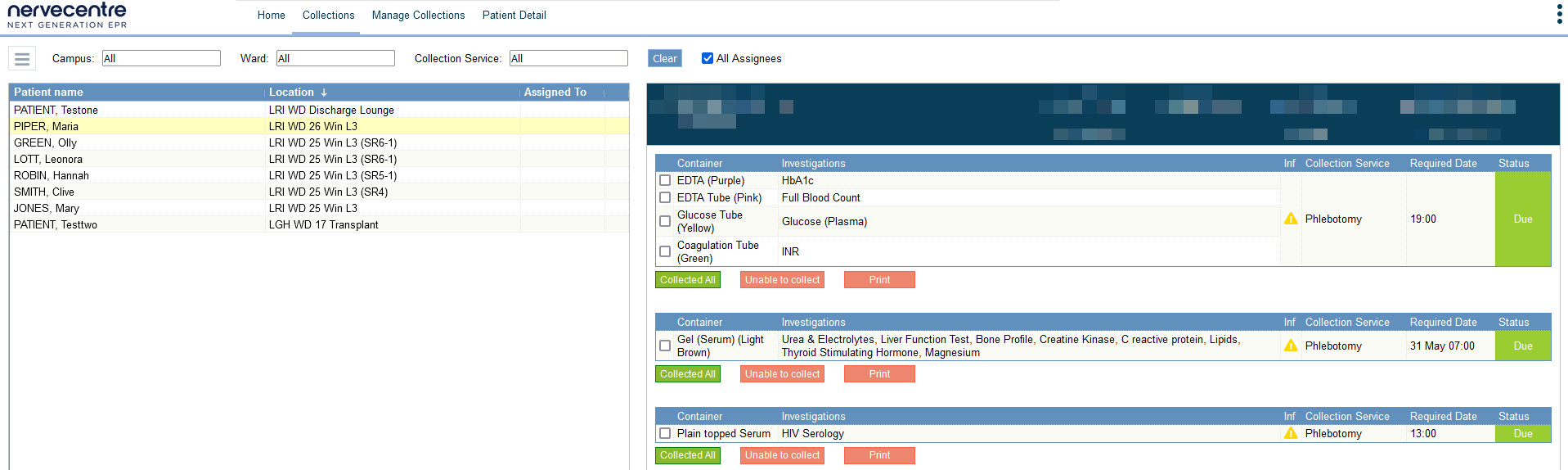Switch to the Manage Collections tab
Screen dimensions: 1568x470
tap(418, 16)
